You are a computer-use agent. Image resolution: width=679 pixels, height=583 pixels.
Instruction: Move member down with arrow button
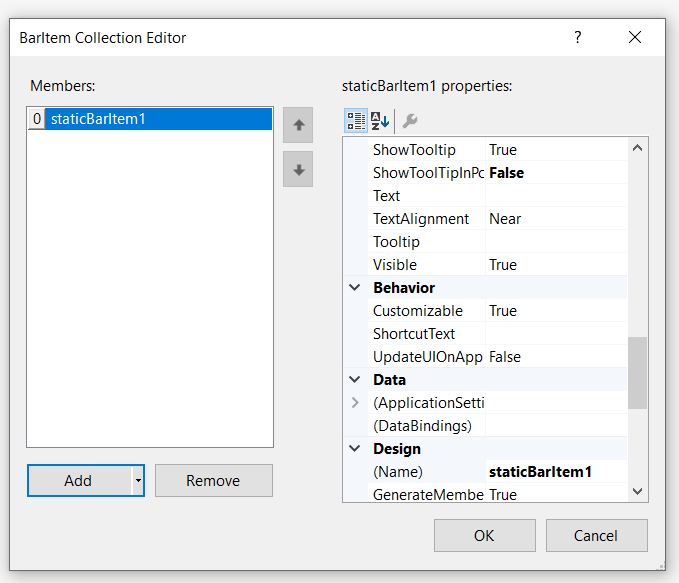pyautogui.click(x=298, y=170)
